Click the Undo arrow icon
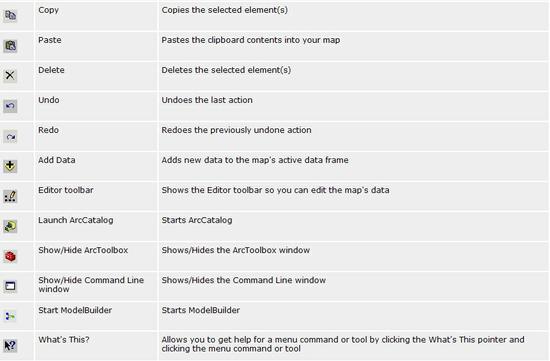The height and width of the screenshot is (361, 550). [10, 106]
